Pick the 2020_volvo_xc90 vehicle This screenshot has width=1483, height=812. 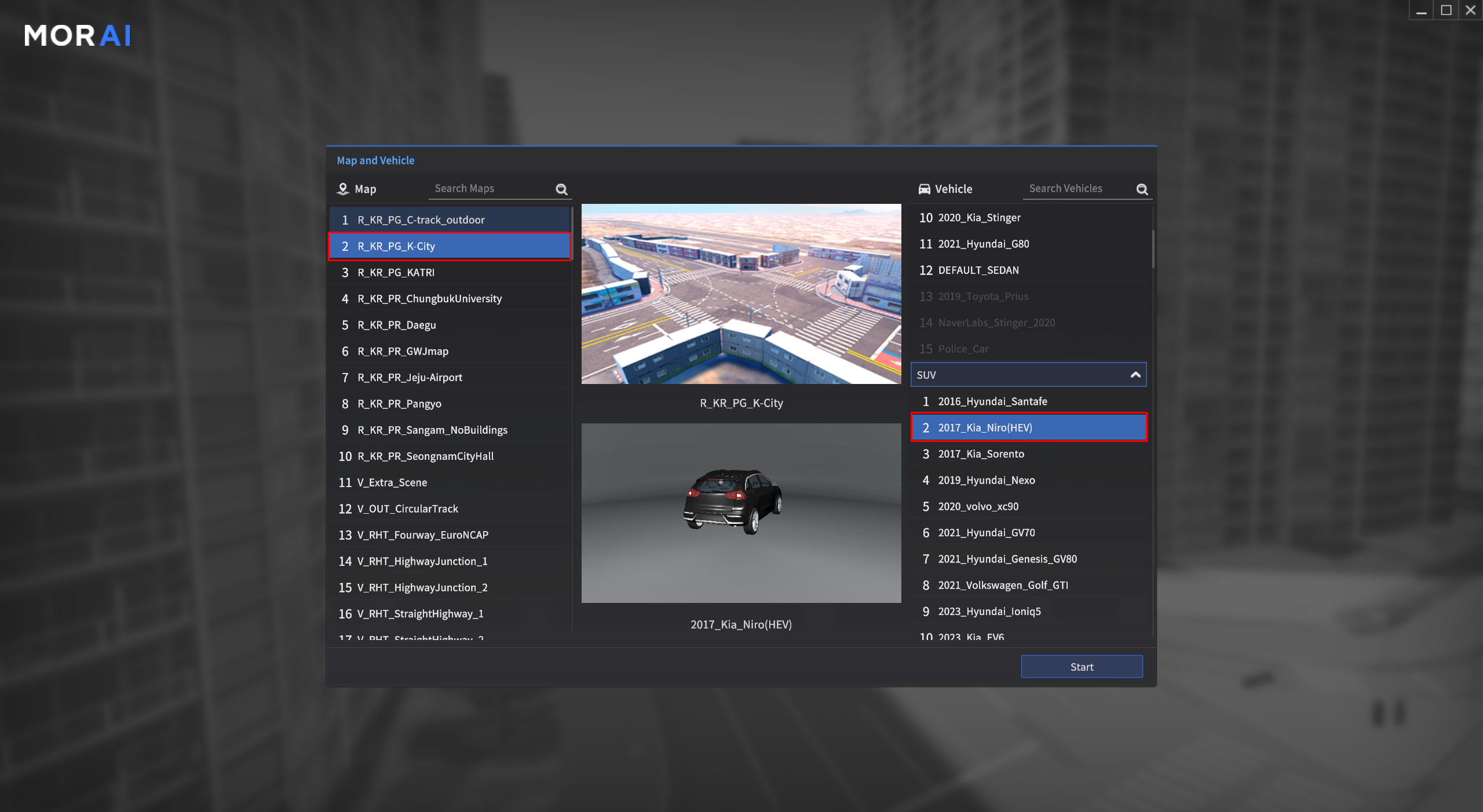(978, 506)
